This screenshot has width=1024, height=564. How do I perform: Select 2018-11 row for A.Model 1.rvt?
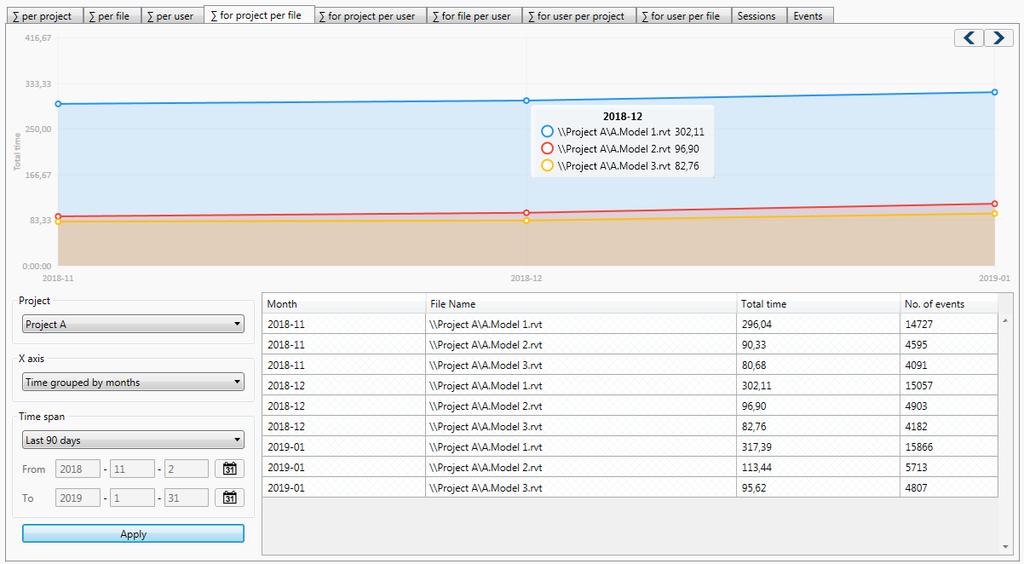[x=630, y=324]
